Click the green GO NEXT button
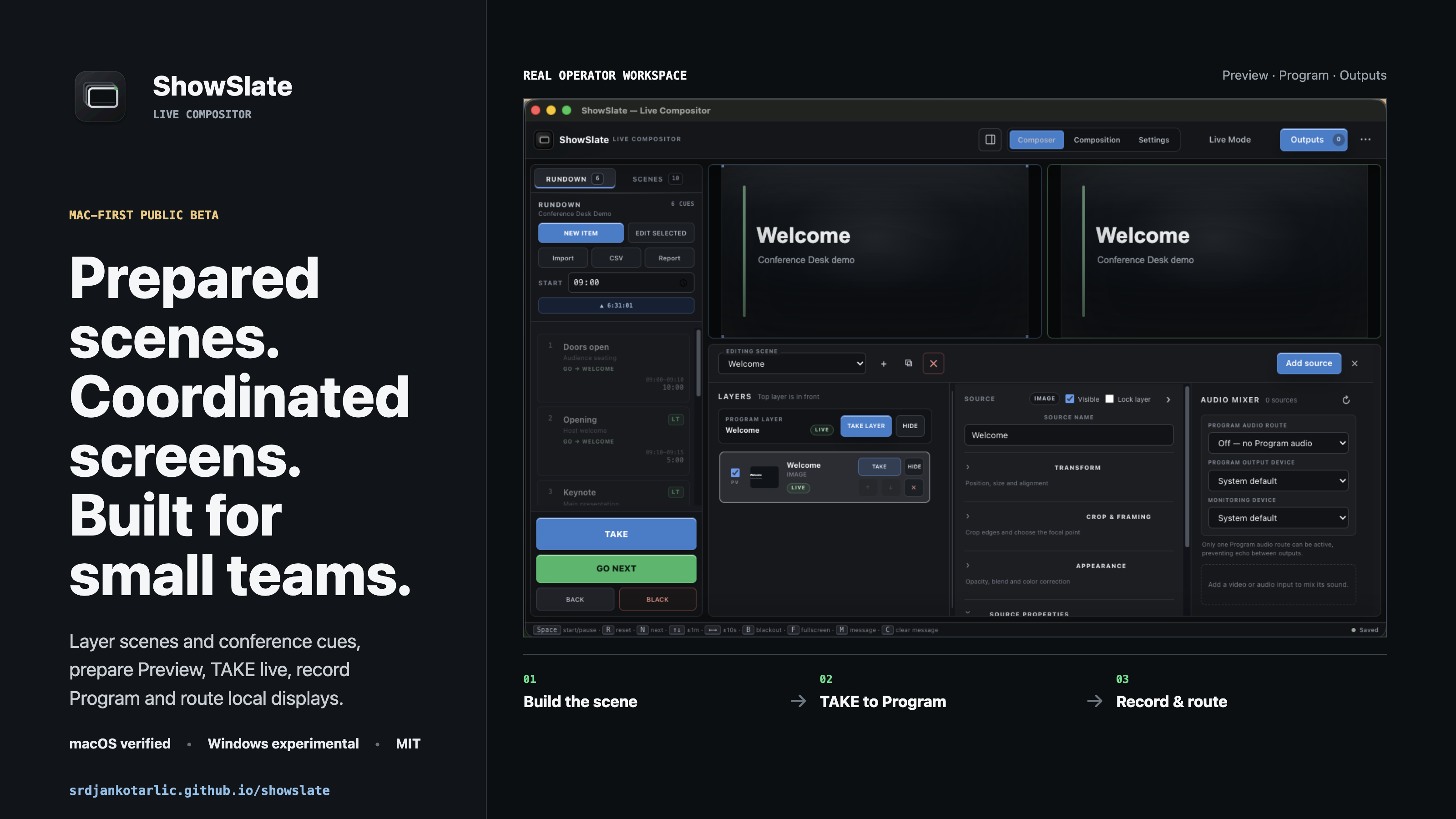This screenshot has width=1456, height=819. click(616, 569)
